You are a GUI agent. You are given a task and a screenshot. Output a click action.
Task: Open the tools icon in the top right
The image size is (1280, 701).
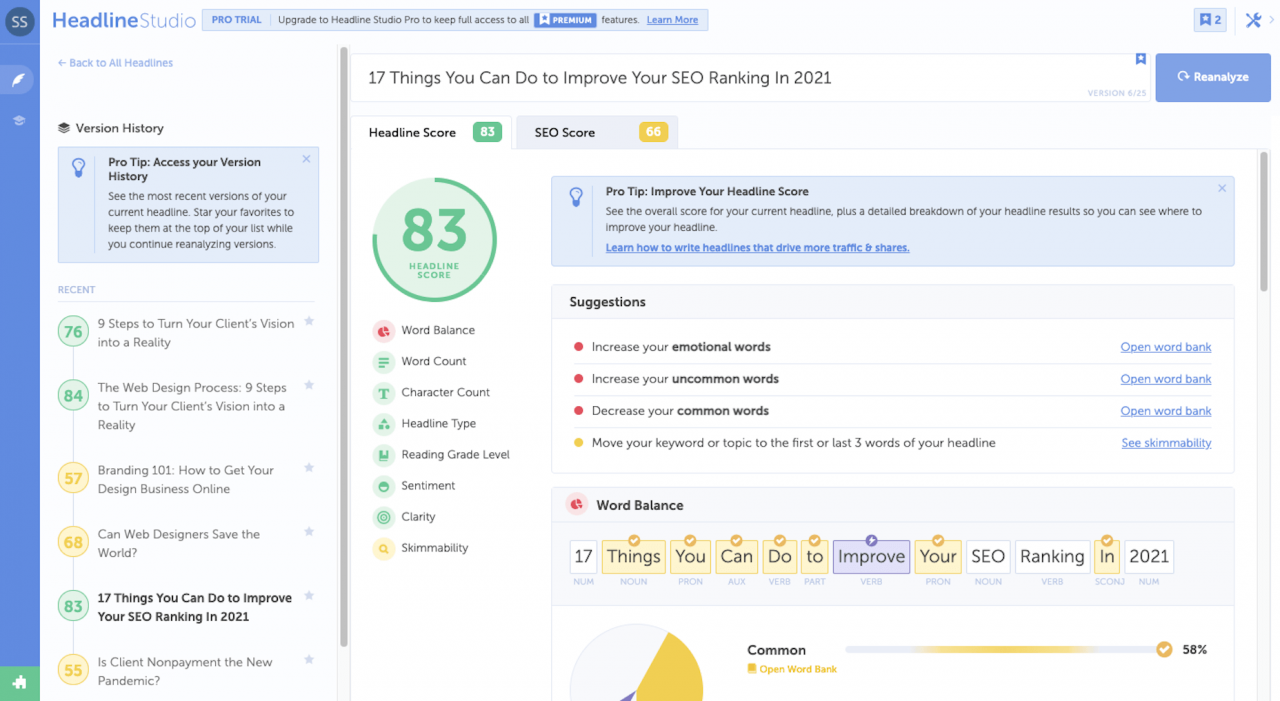tap(1254, 19)
